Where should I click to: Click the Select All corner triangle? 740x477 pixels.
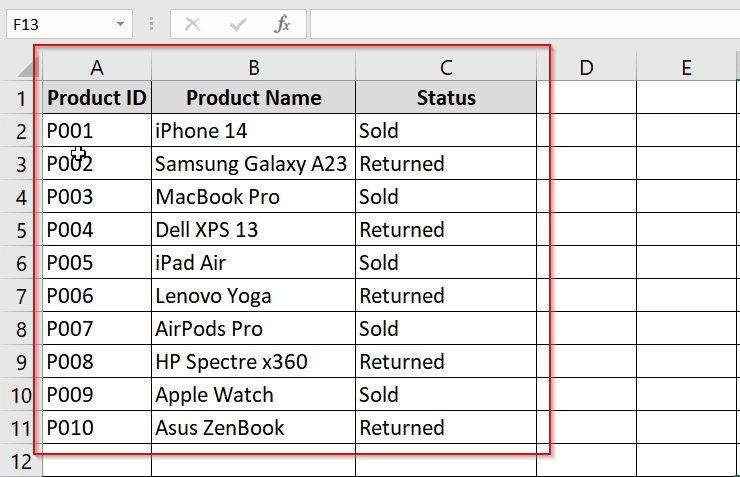(x=28, y=68)
